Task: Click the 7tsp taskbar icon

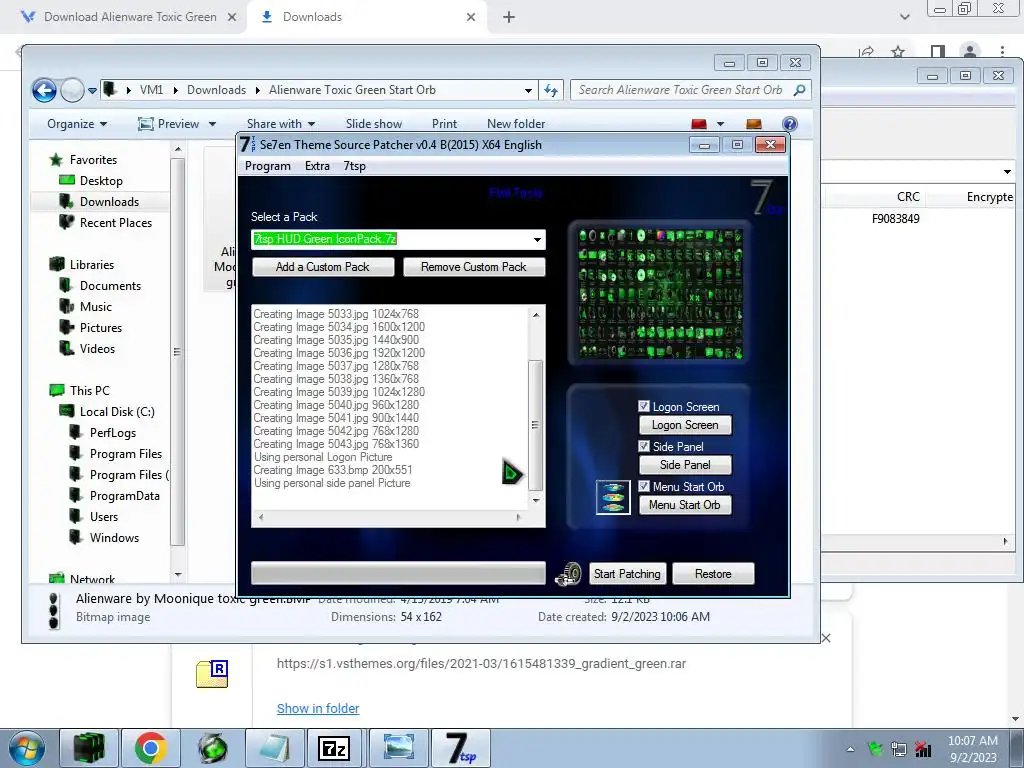Action: [460, 748]
